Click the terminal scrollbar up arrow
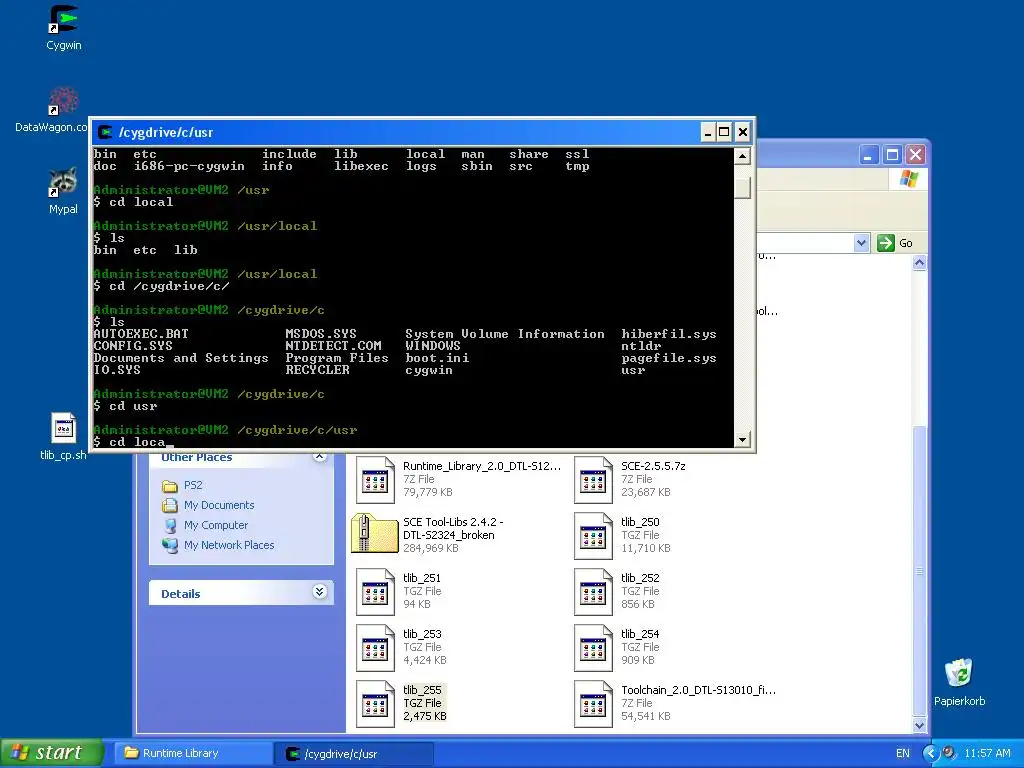Screen dimensions: 1024x768 coord(743,156)
